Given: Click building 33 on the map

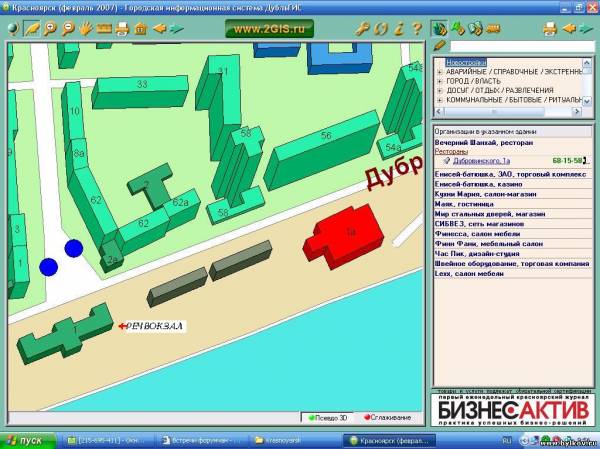Looking at the screenshot, I should [x=140, y=91].
